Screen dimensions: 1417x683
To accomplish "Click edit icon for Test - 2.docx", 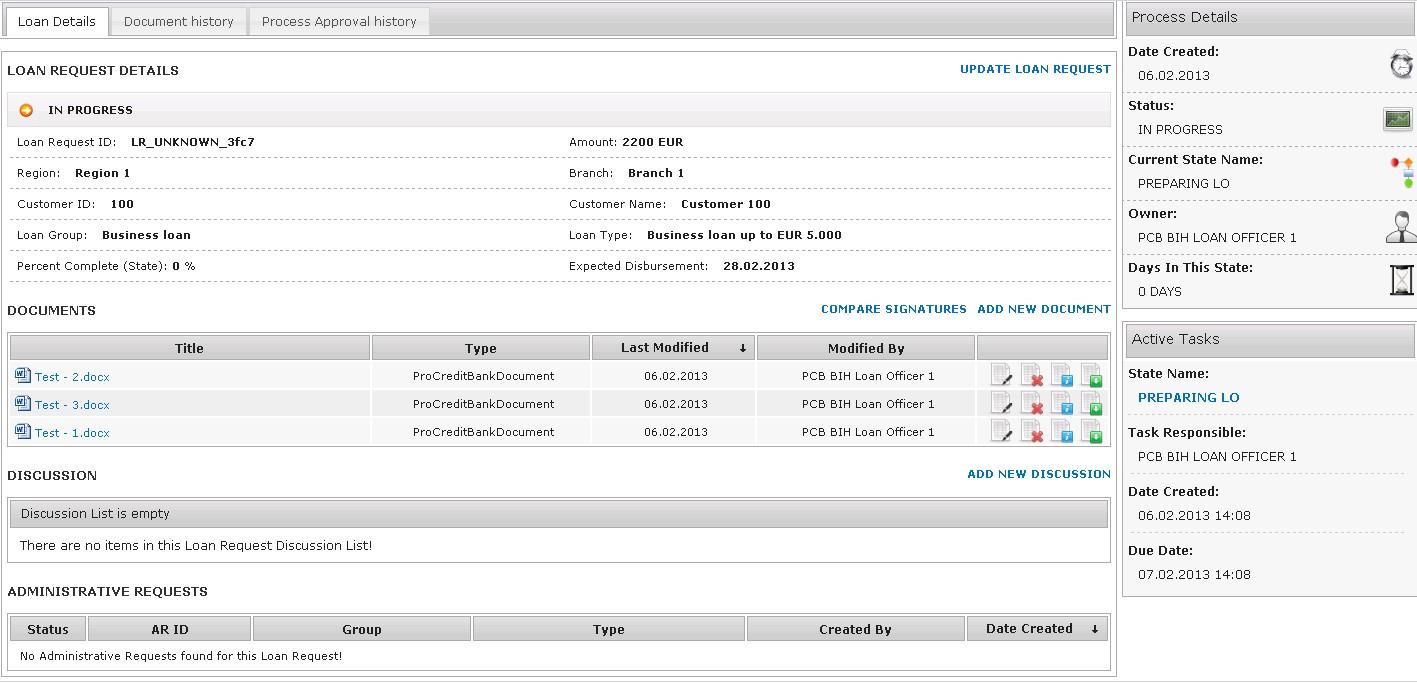I will tap(1001, 376).
